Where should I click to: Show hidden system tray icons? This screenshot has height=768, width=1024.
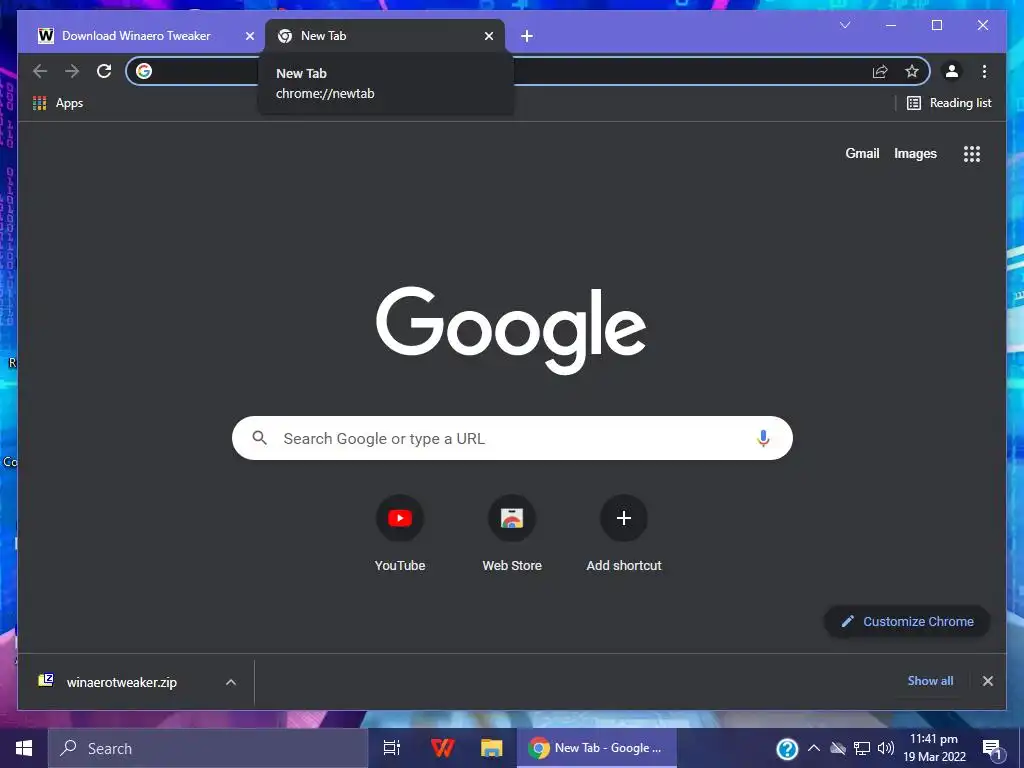pyautogui.click(x=814, y=748)
